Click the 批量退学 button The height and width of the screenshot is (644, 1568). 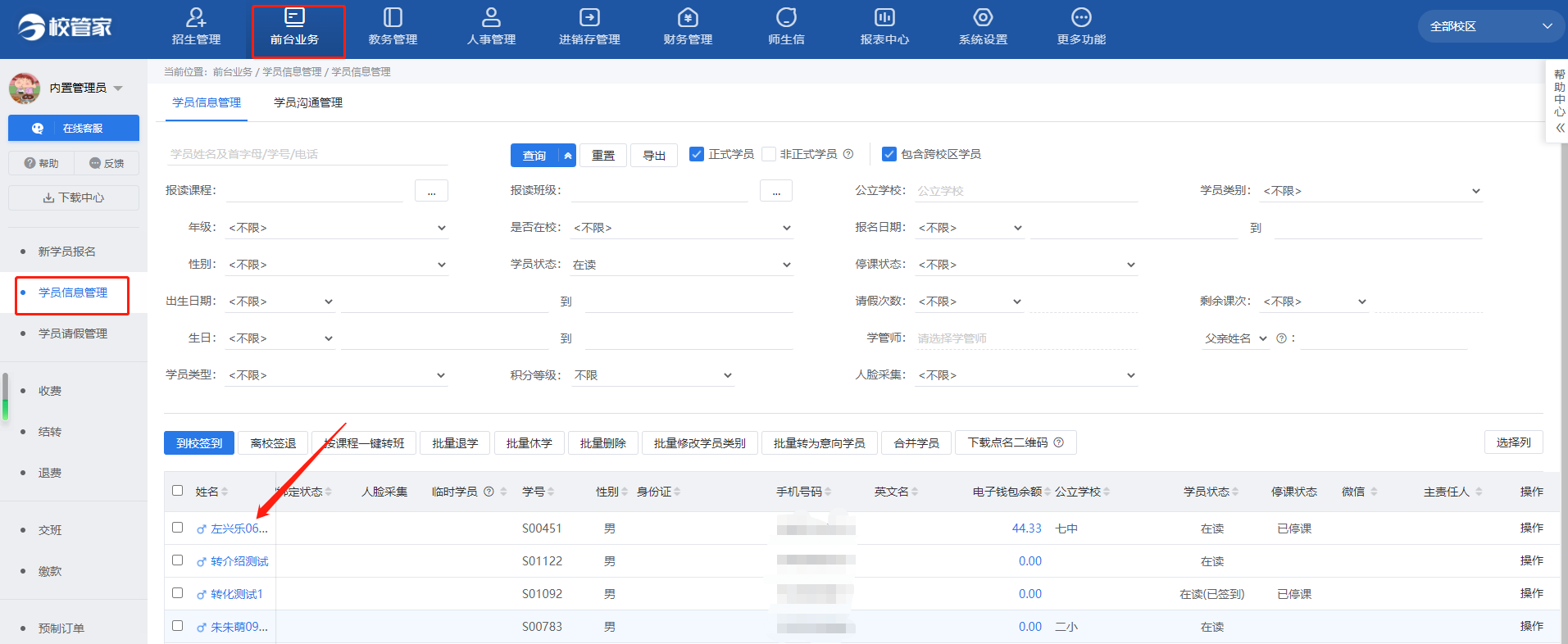click(x=455, y=442)
